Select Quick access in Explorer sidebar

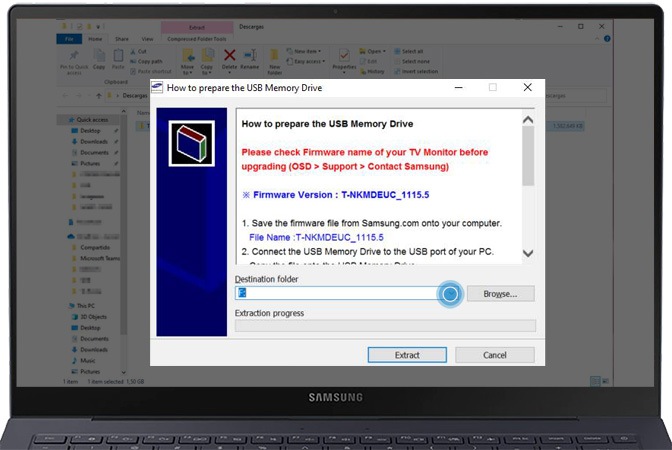point(89,120)
